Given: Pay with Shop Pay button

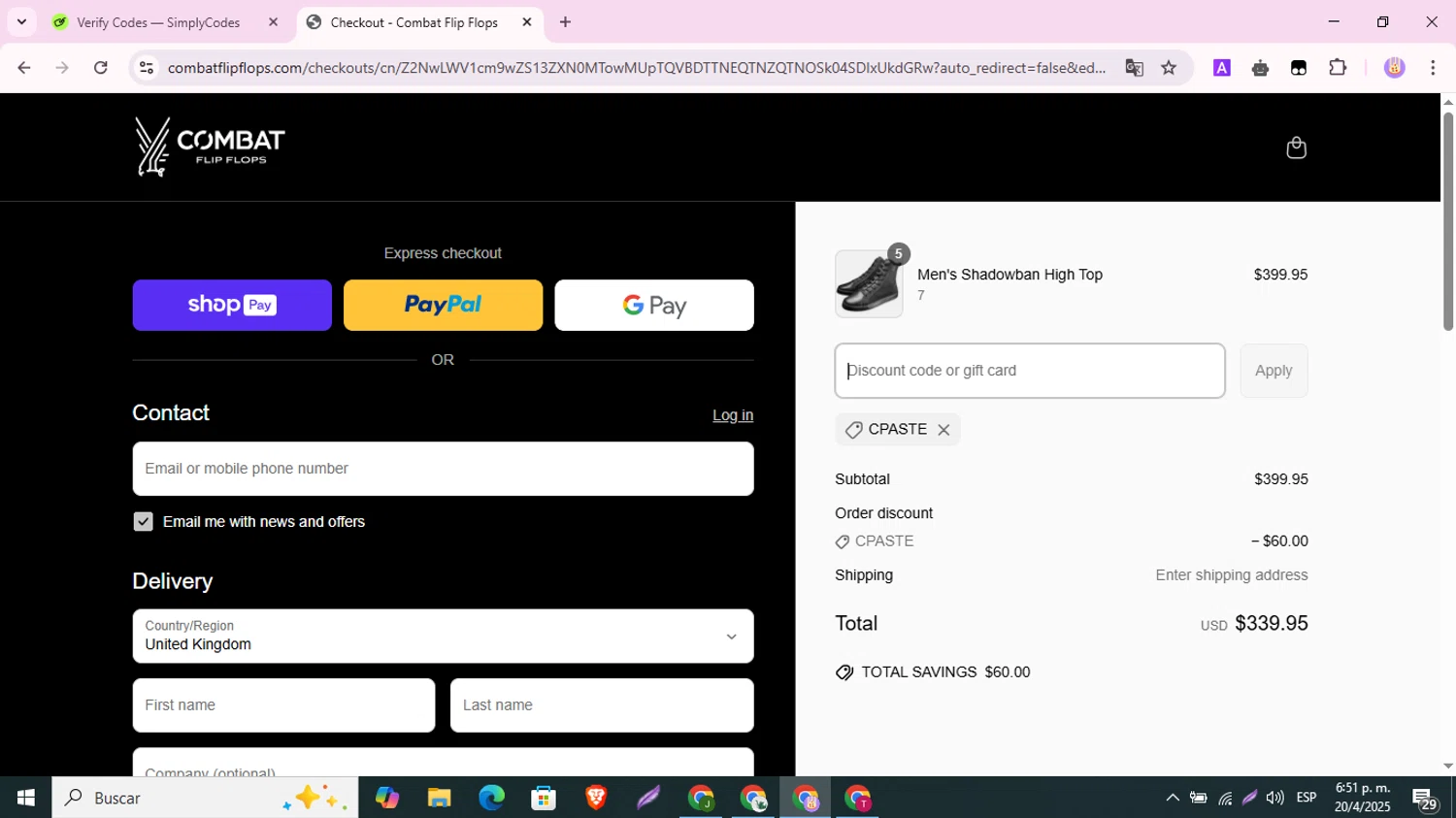Looking at the screenshot, I should pyautogui.click(x=232, y=305).
